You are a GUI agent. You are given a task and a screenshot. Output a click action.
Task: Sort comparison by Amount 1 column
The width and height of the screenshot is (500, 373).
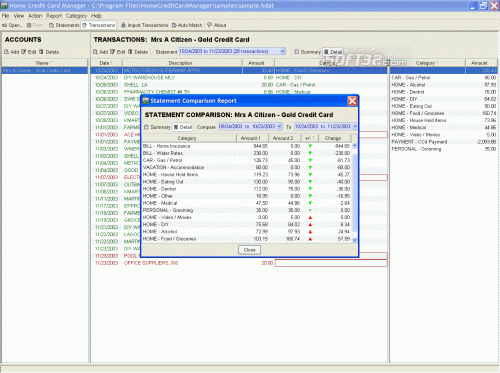pos(252,138)
